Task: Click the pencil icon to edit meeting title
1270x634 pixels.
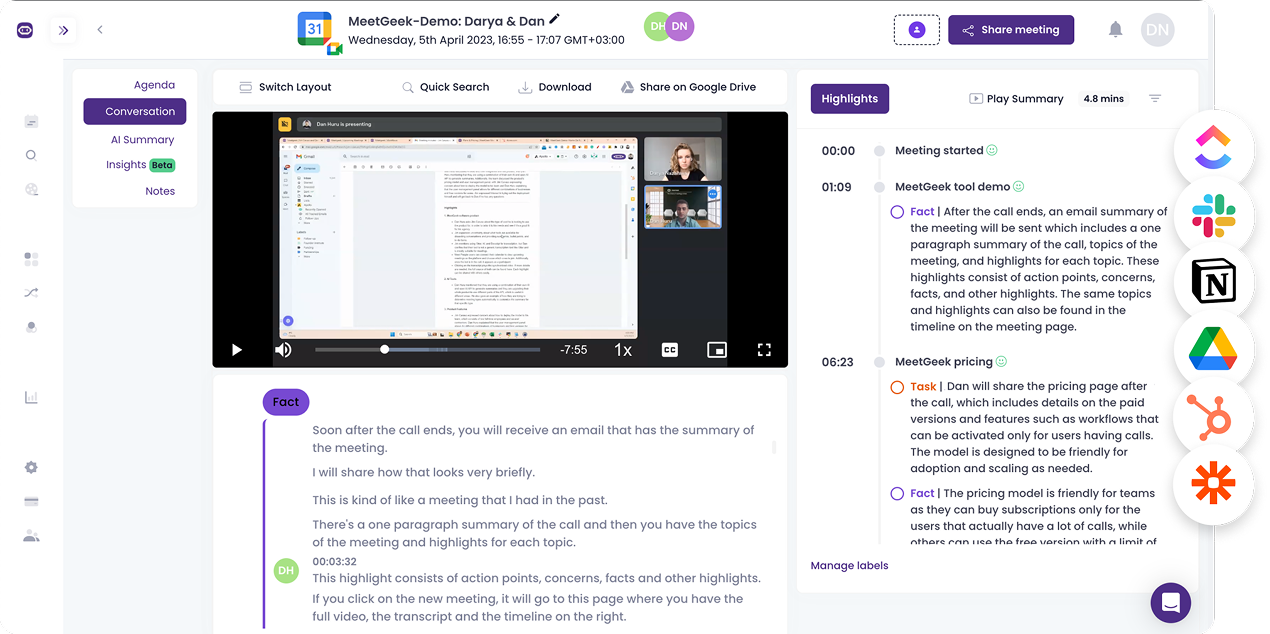Action: 555,19
